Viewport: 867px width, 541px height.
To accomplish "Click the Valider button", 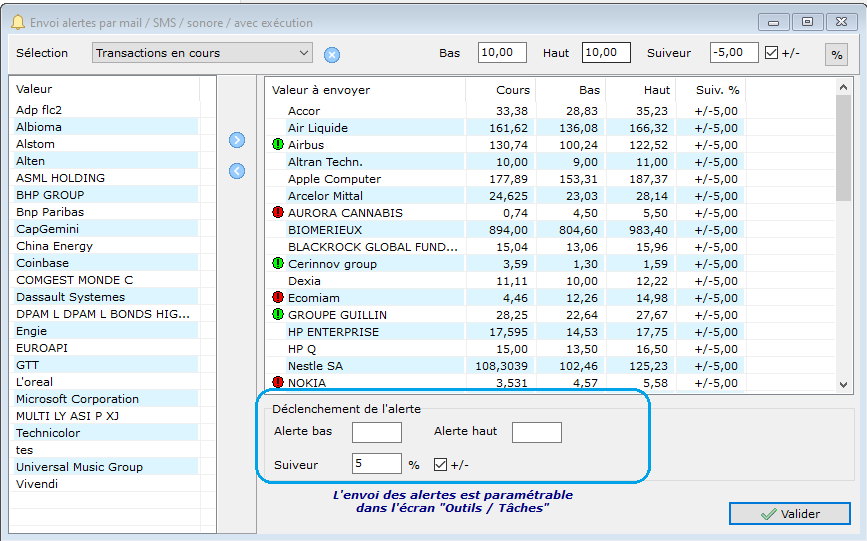I will 790,514.
